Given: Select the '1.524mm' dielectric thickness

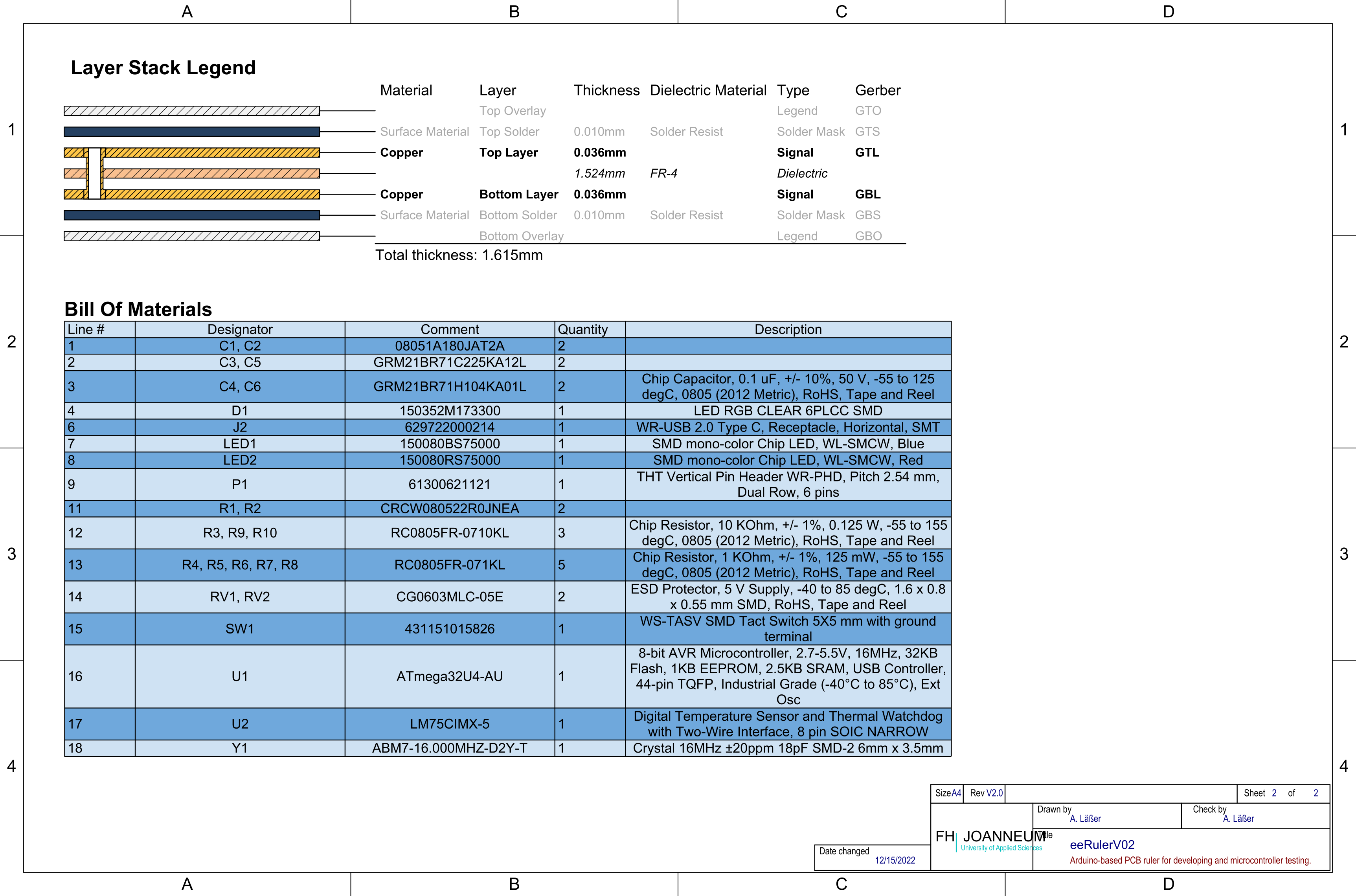Looking at the screenshot, I should click(599, 173).
